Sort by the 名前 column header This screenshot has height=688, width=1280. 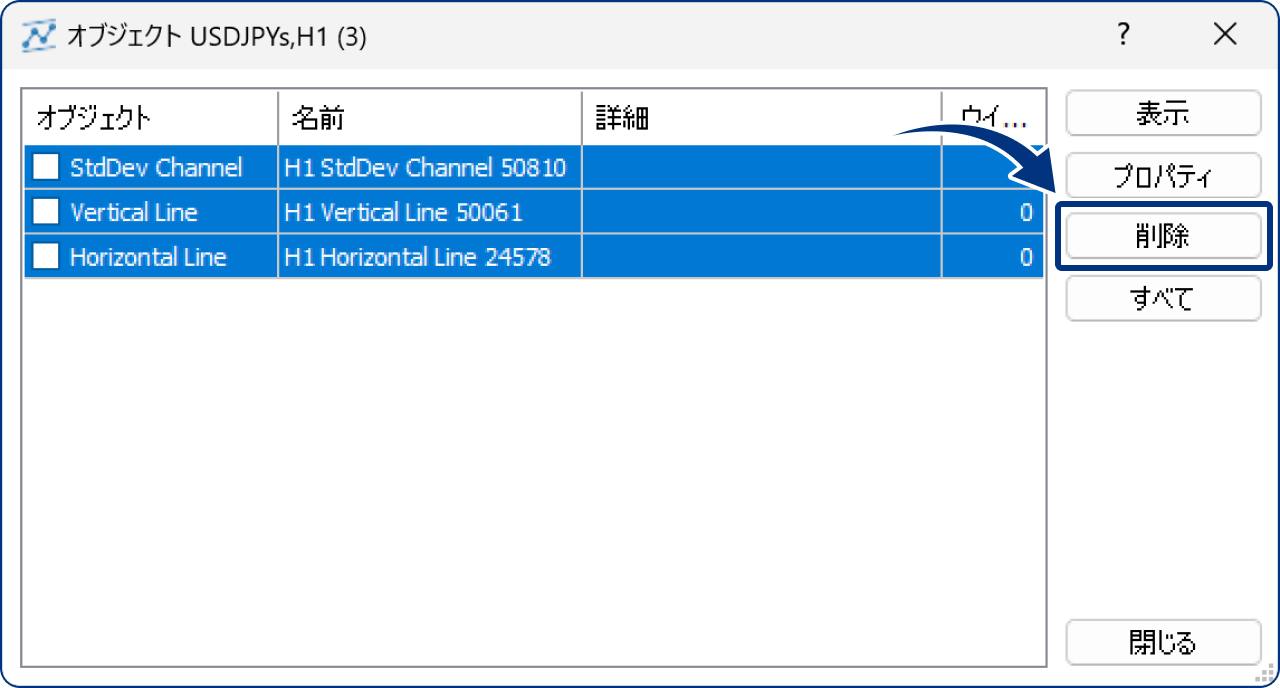click(430, 118)
